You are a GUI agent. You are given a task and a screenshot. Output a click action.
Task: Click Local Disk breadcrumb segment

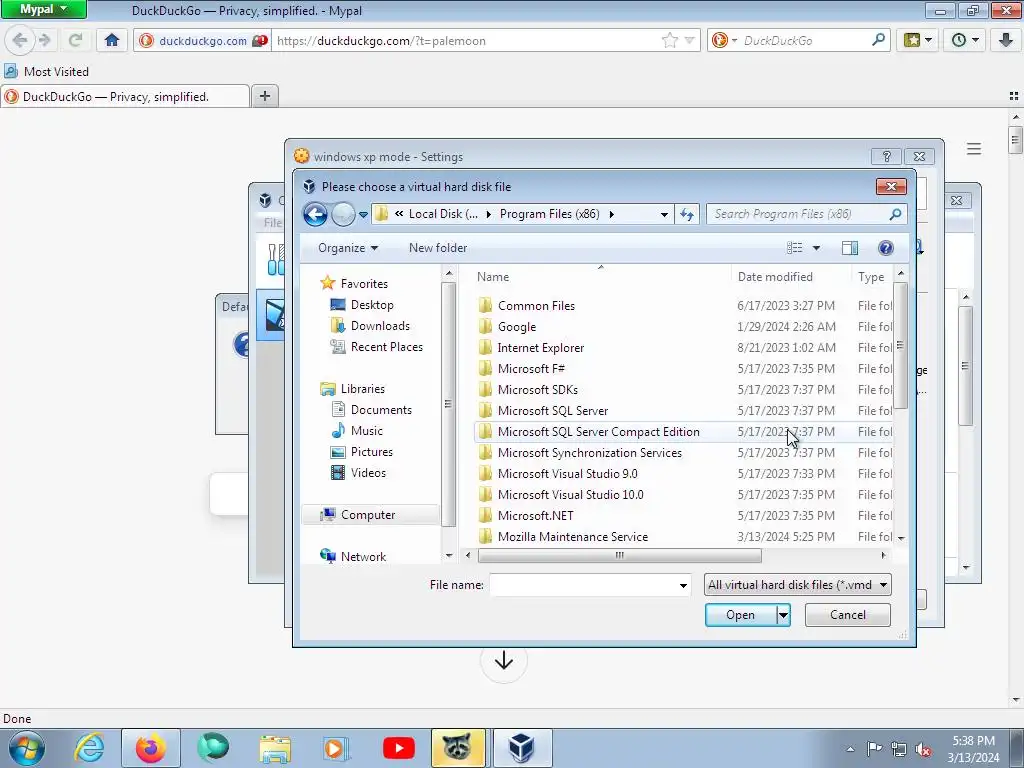443,214
